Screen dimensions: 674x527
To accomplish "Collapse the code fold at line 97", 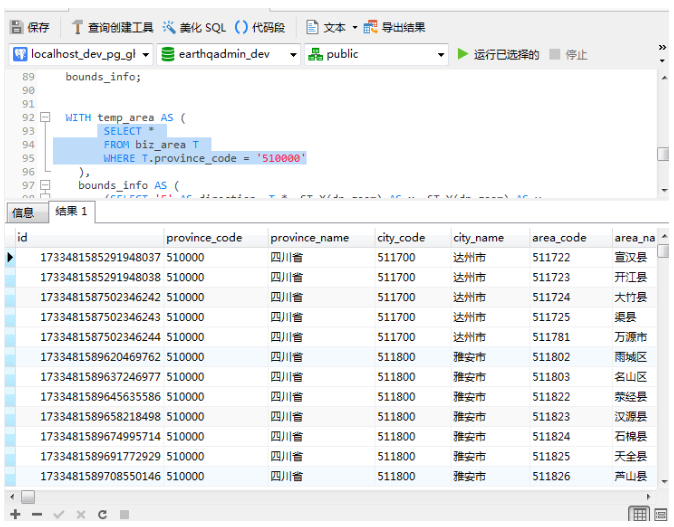I will pyautogui.click(x=45, y=185).
